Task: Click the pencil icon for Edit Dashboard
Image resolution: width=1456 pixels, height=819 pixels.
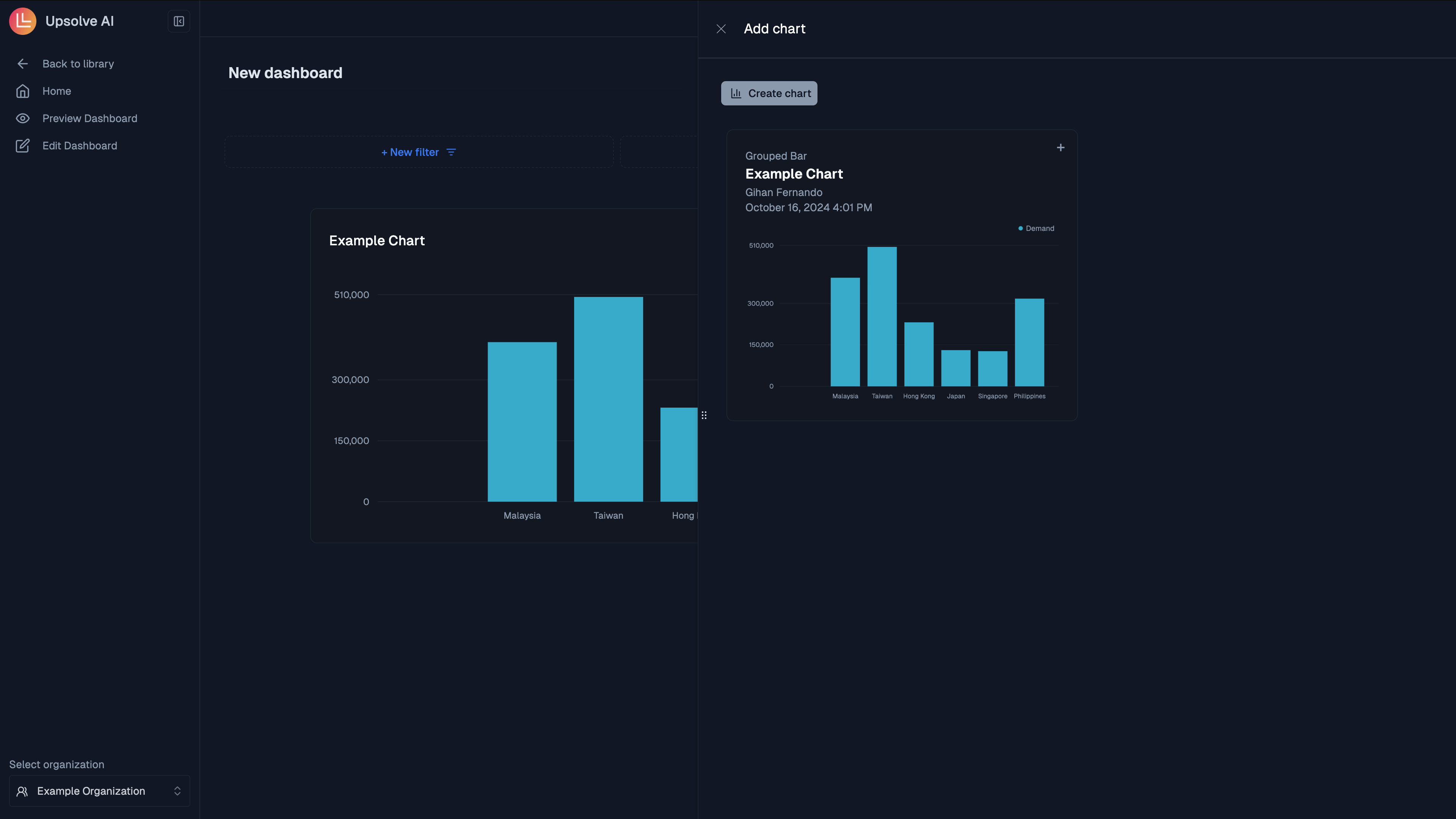Action: point(23,145)
